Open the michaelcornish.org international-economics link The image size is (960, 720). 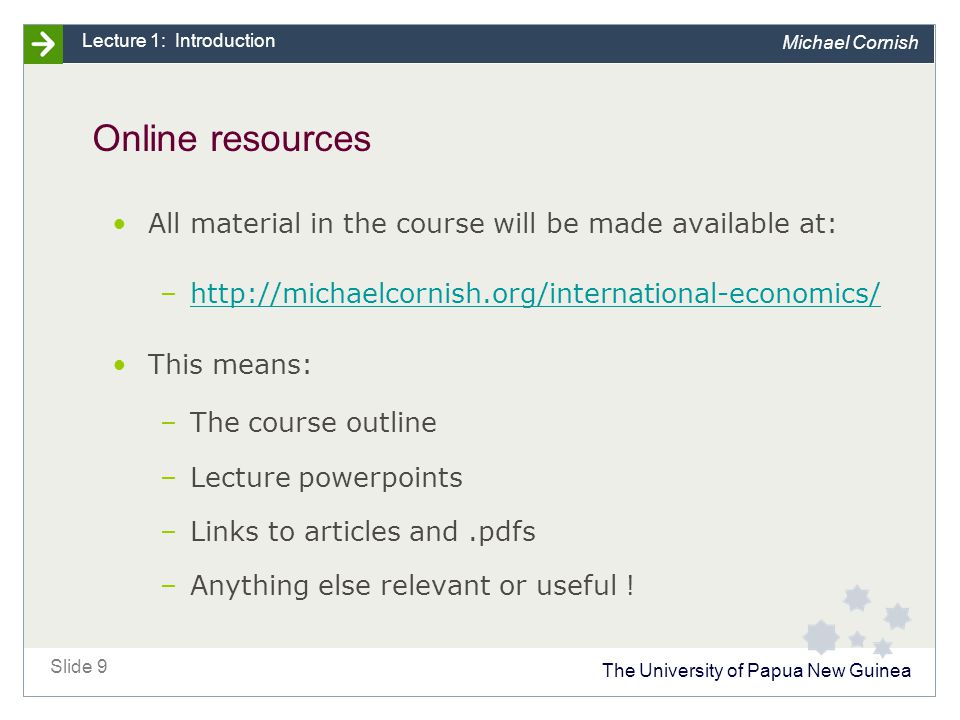(x=535, y=293)
